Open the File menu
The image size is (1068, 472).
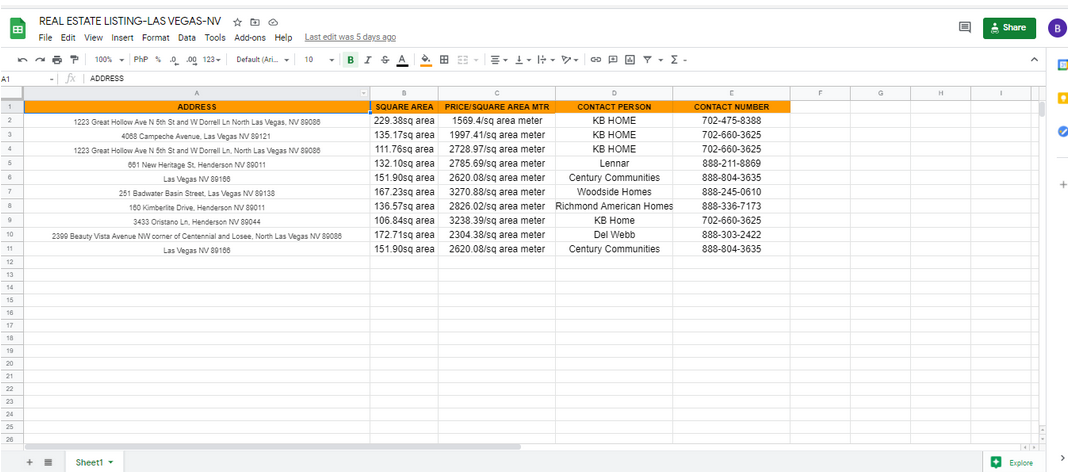46,37
